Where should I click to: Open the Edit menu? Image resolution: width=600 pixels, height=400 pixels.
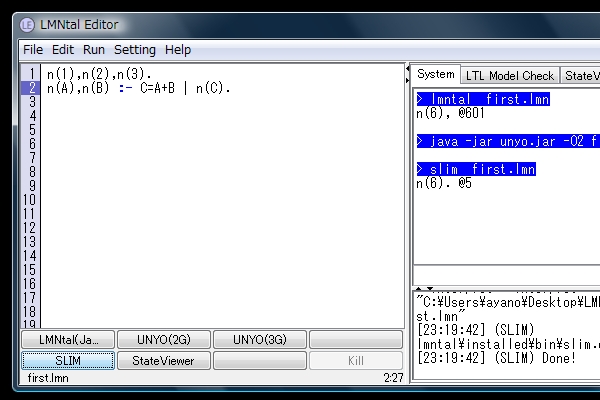pos(63,49)
